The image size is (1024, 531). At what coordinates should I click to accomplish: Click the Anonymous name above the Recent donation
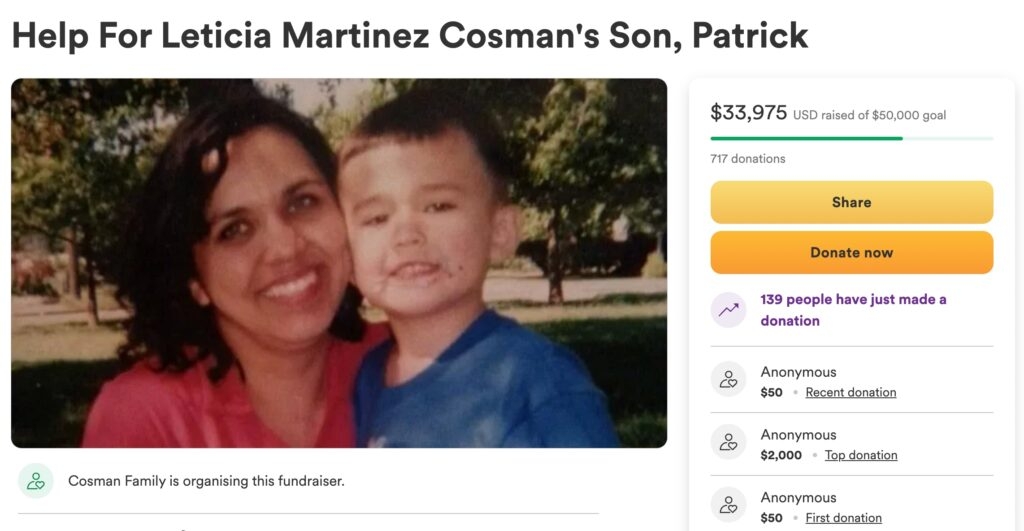[x=798, y=372]
